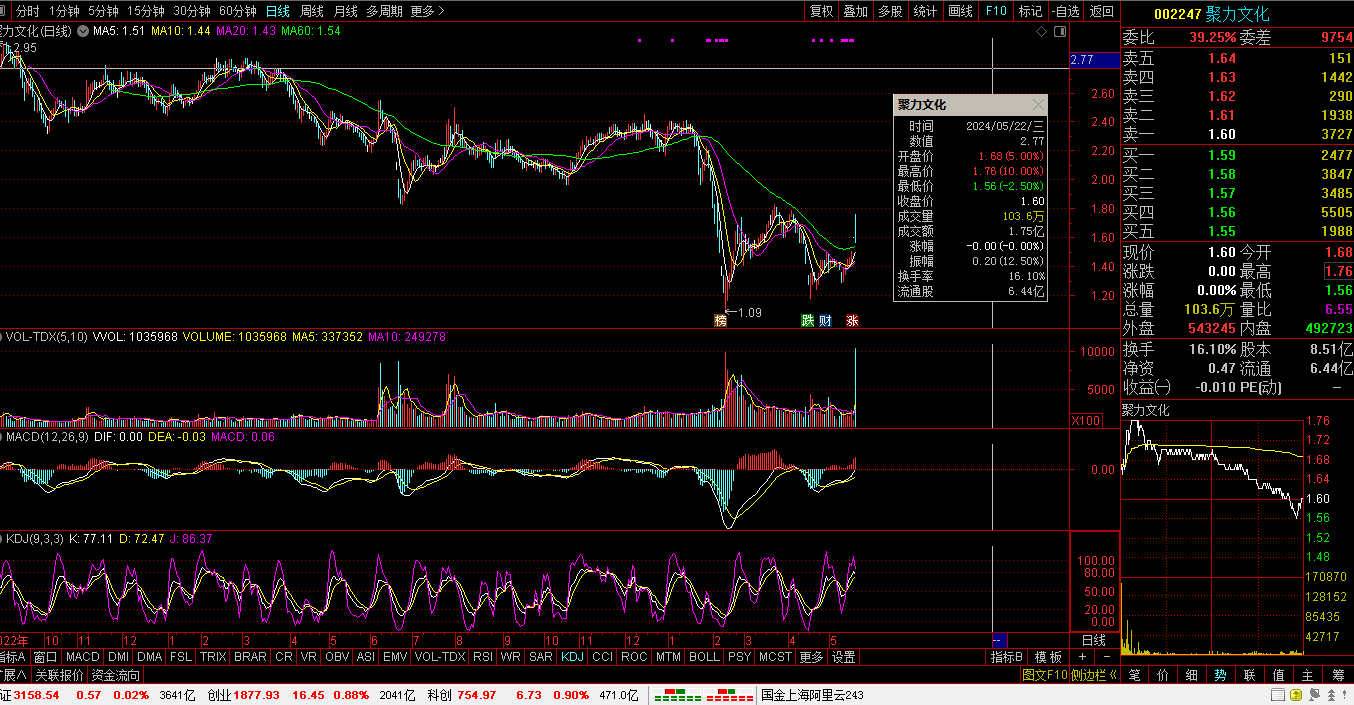Open the 关联报价 tab
1354x705 pixels.
pyautogui.click(x=60, y=675)
